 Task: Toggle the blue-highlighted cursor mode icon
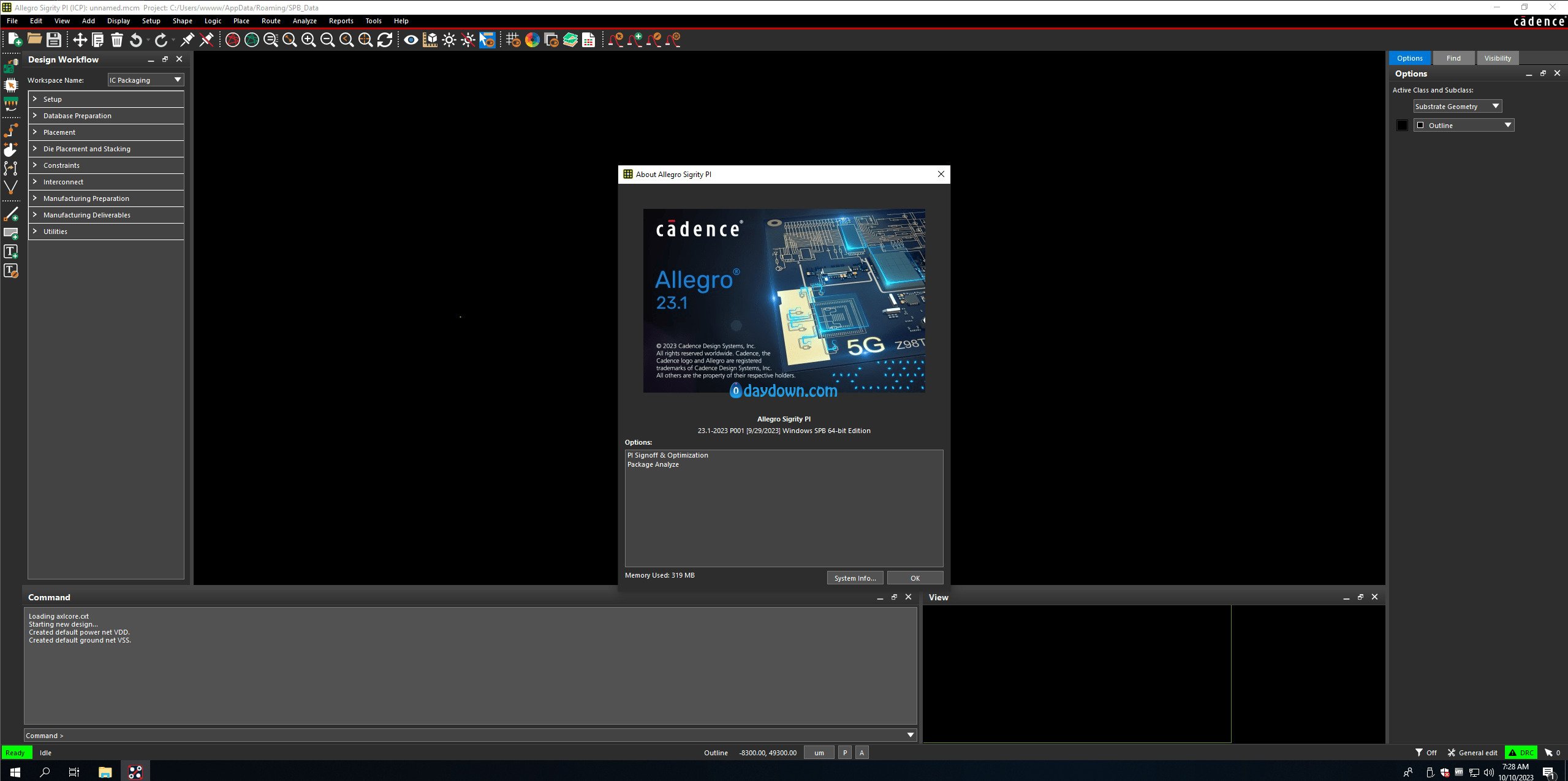click(x=487, y=40)
